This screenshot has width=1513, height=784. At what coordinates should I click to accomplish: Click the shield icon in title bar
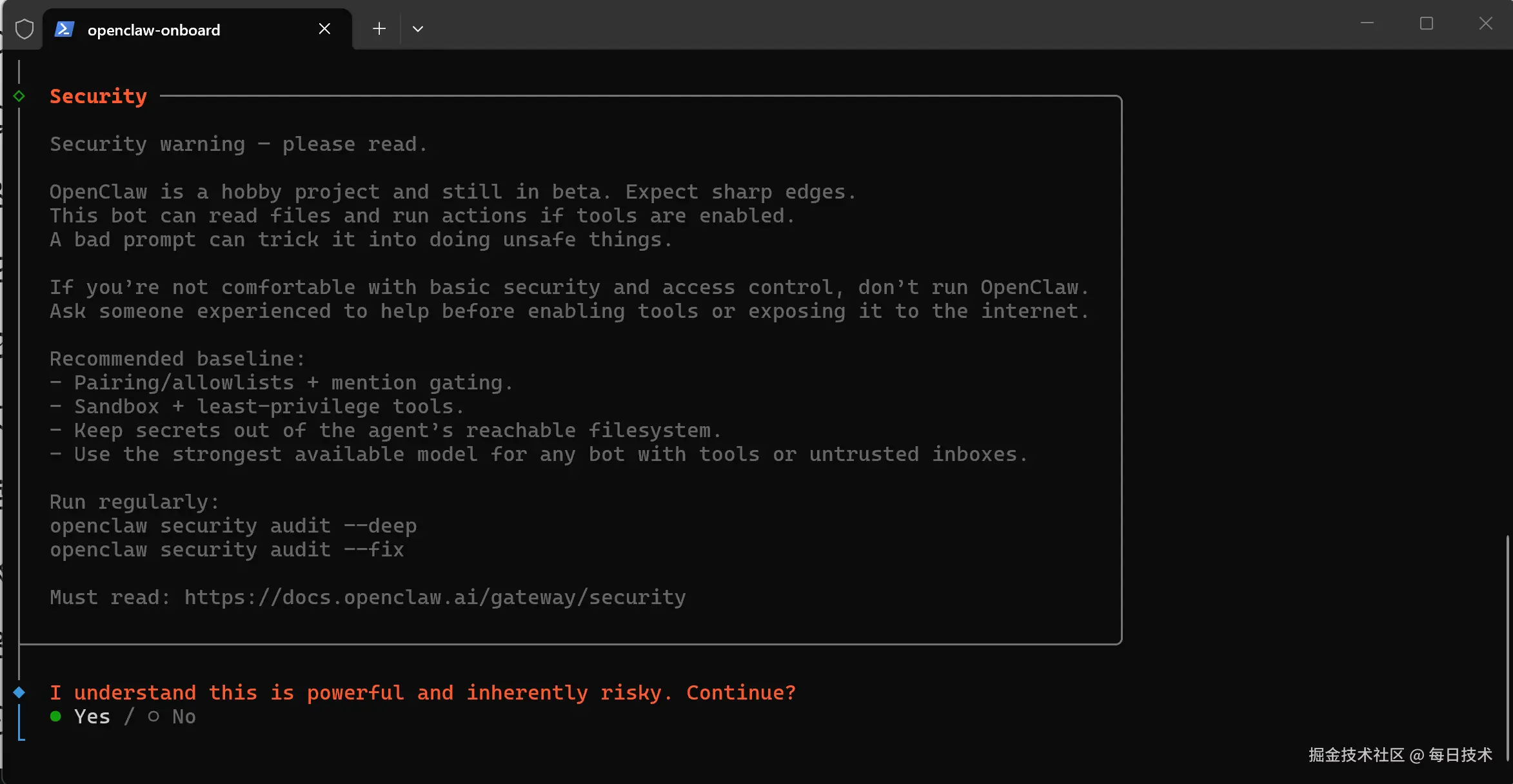coord(24,29)
